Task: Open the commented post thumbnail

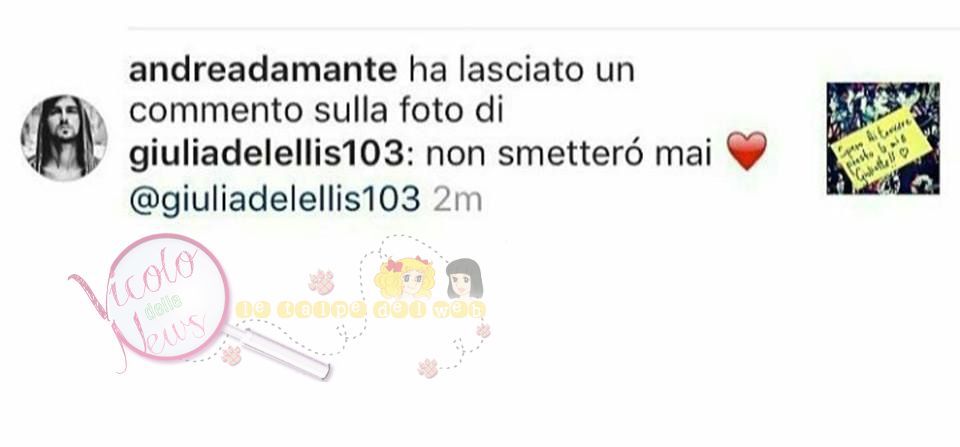Action: (x=883, y=138)
